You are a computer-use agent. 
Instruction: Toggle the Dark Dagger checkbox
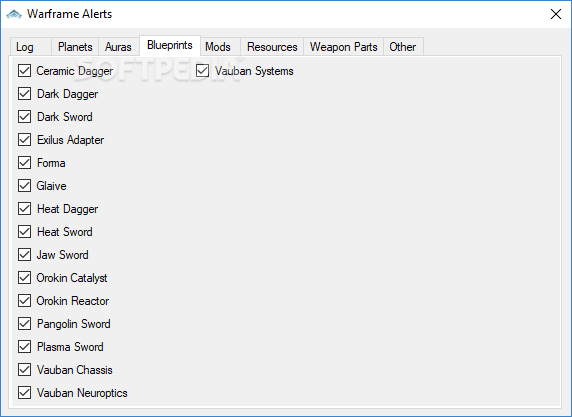coord(24,94)
